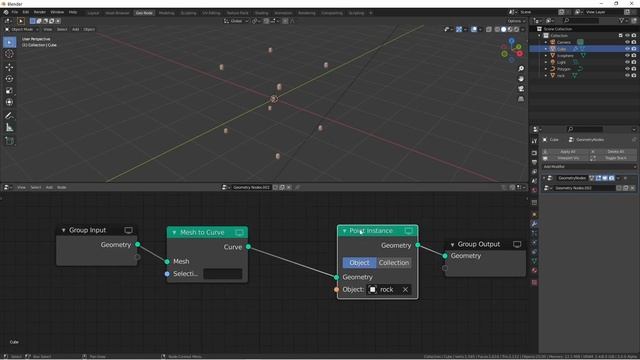Screen dimensions: 640x360
Task: Disable rock object in renders camera icon
Action: [634, 75]
